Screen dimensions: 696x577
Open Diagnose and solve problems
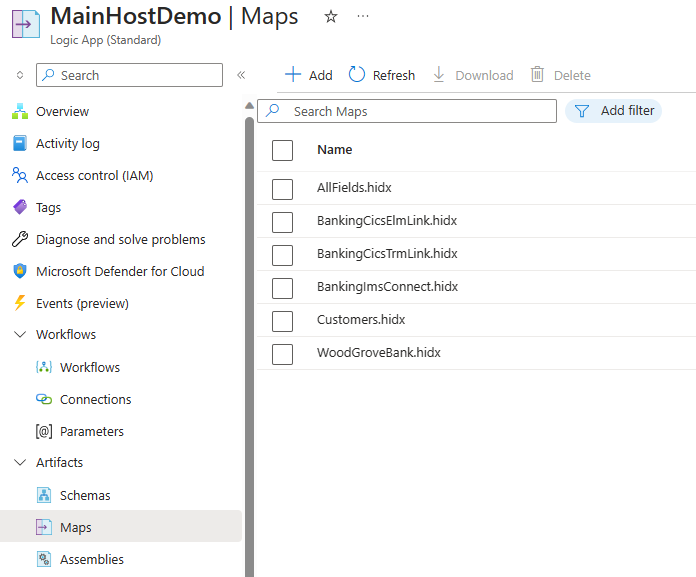click(x=121, y=239)
